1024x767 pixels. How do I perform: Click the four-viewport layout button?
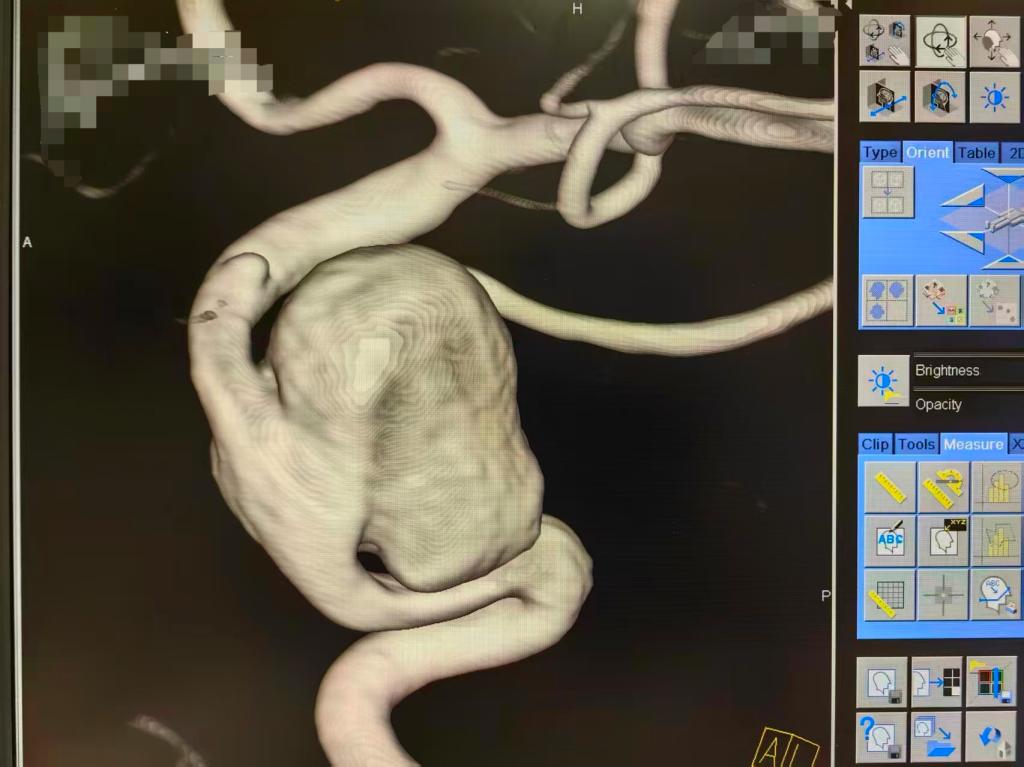click(x=888, y=193)
